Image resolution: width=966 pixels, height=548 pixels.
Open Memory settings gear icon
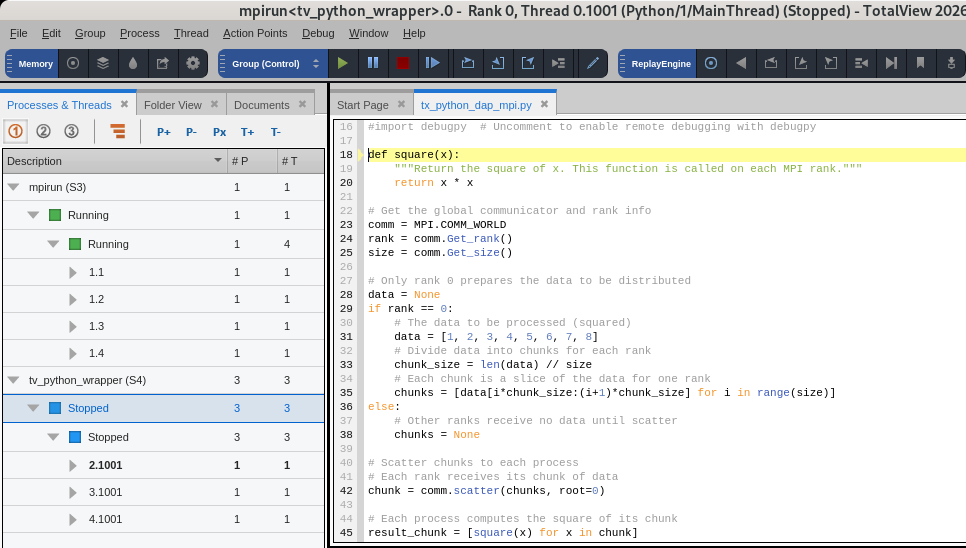click(193, 63)
